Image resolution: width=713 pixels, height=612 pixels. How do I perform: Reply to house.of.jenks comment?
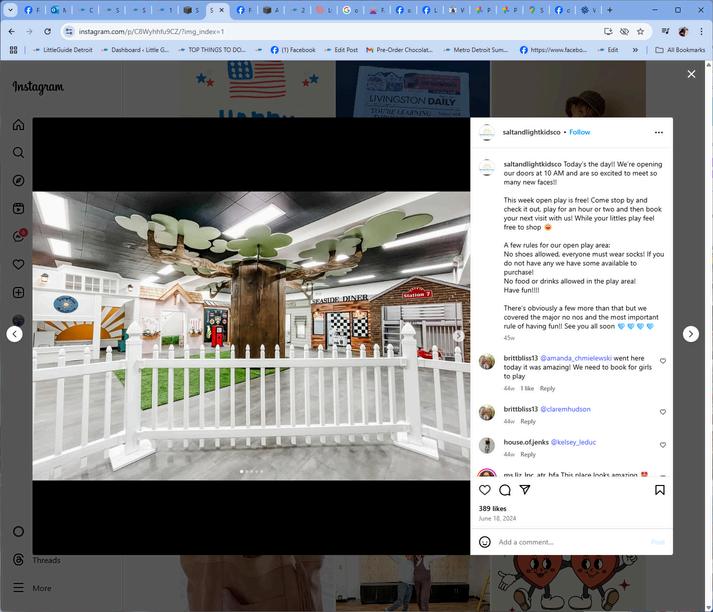(528, 454)
